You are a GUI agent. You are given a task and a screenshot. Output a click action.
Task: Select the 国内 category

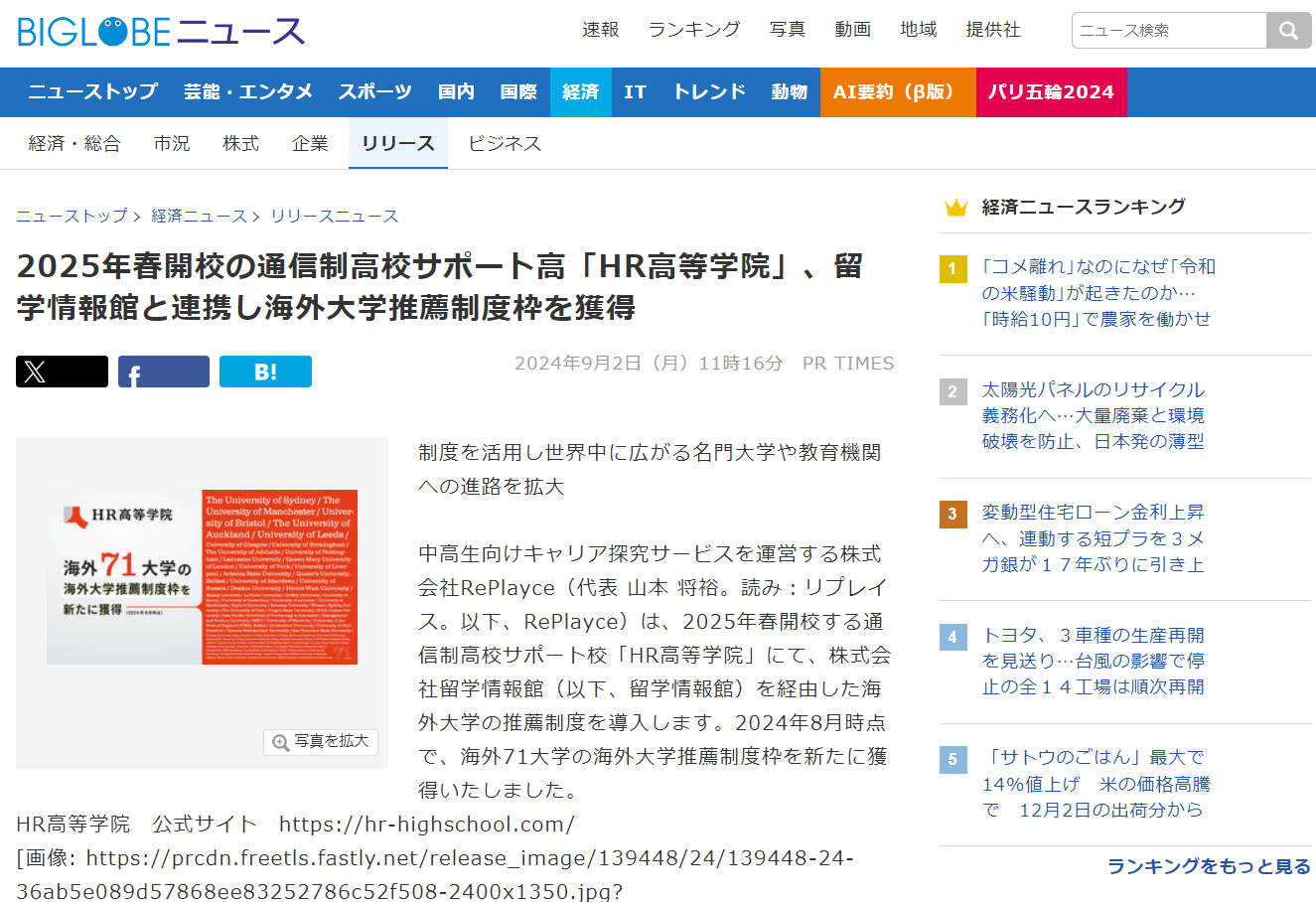(x=457, y=92)
